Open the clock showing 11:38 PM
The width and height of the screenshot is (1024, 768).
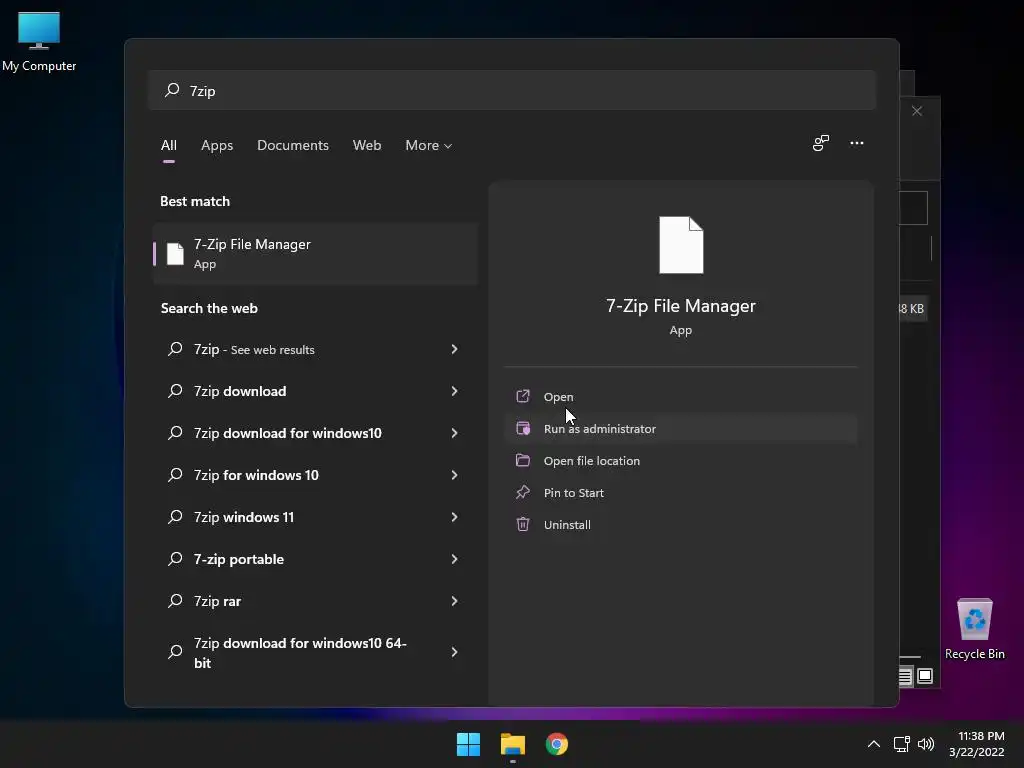pyautogui.click(x=976, y=744)
